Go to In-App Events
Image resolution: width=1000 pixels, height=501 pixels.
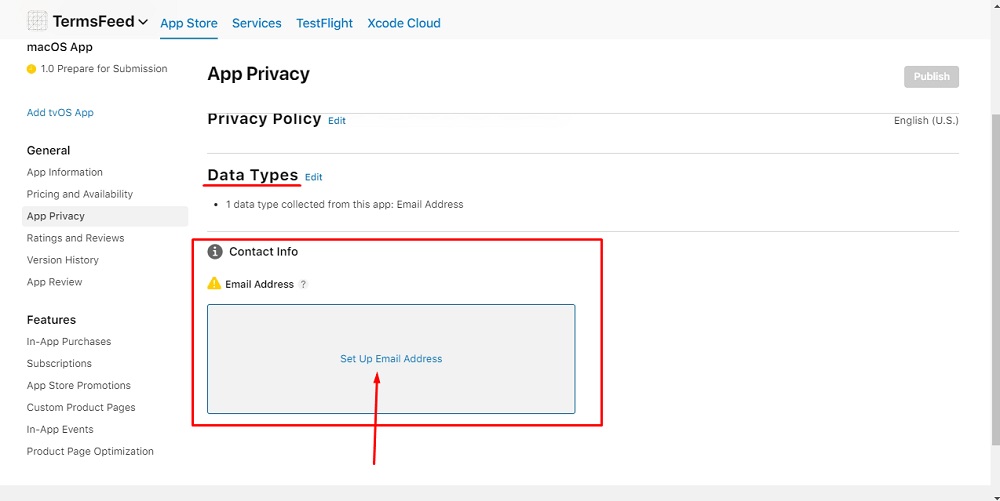pos(60,430)
